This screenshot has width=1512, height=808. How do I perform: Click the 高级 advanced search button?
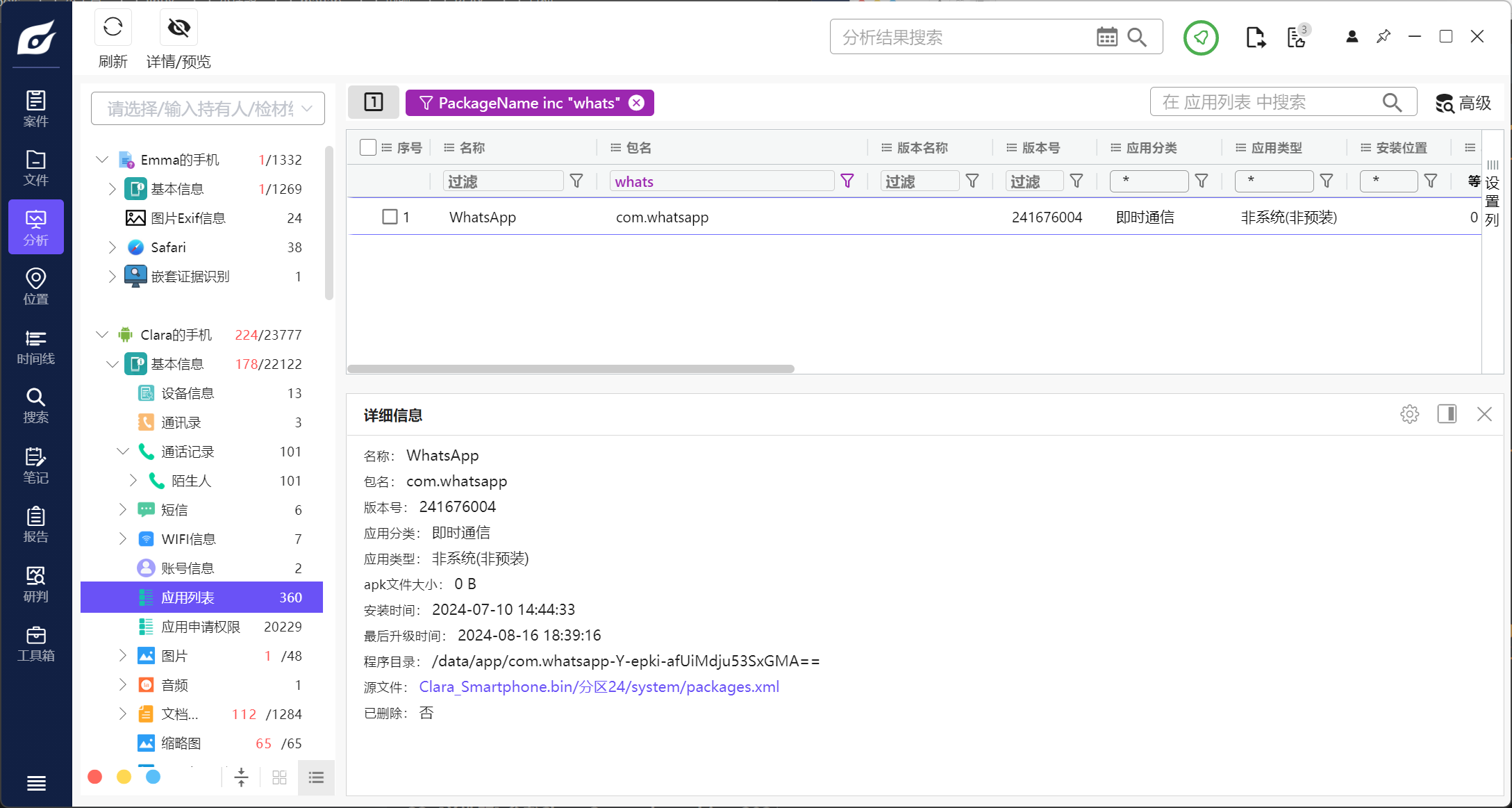coord(1463,103)
